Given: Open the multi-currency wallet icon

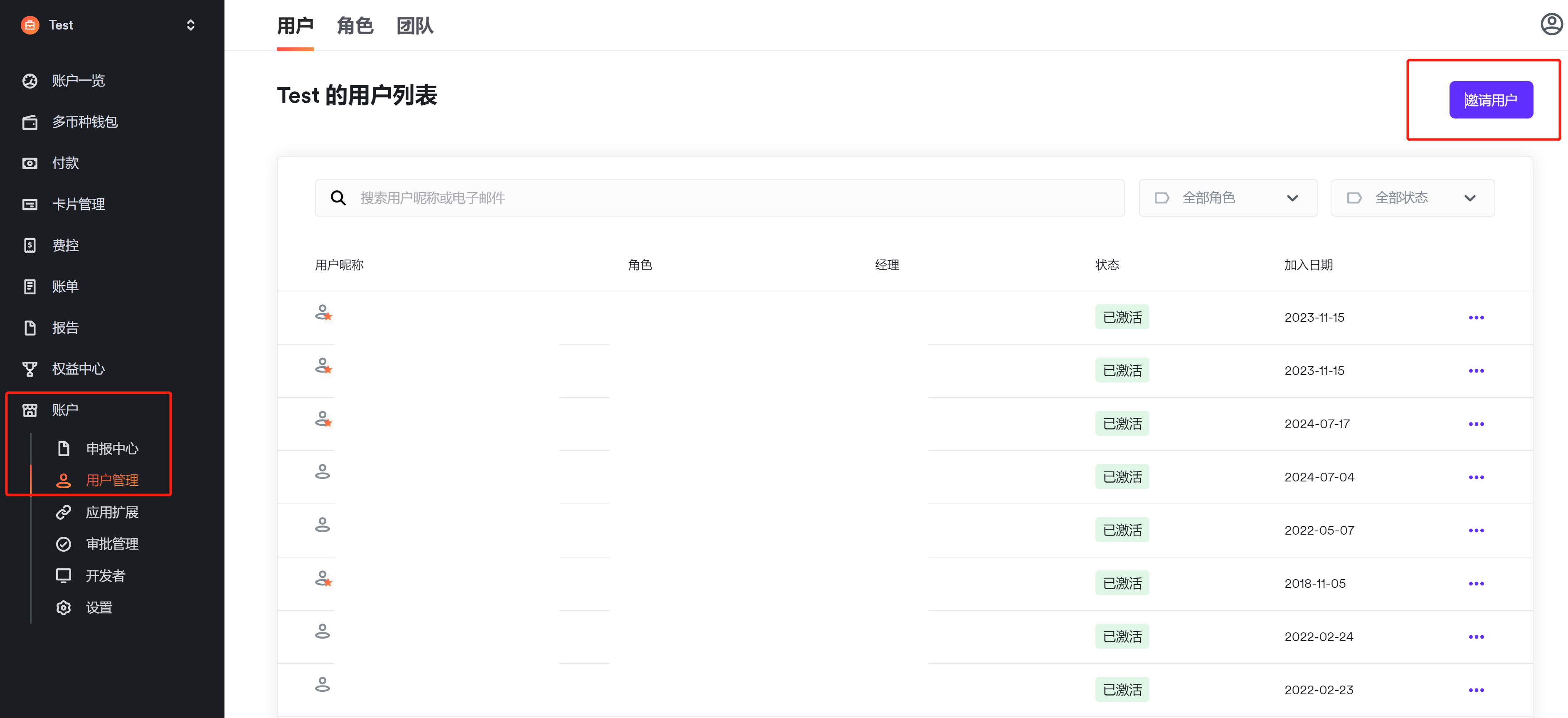Looking at the screenshot, I should point(30,122).
